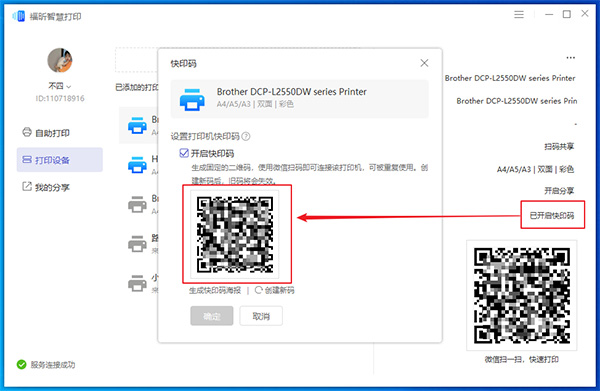Minimize the application window
The width and height of the screenshot is (600, 391).
[549, 15]
